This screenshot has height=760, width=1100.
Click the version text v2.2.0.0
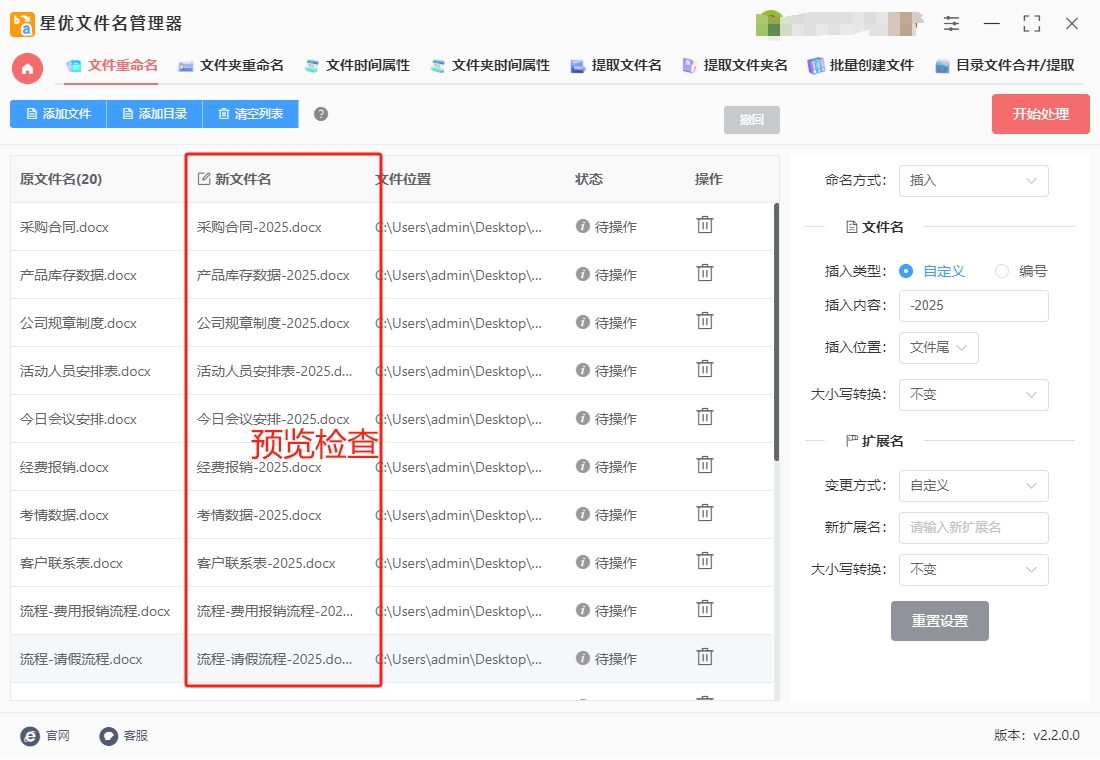pyautogui.click(x=1056, y=735)
